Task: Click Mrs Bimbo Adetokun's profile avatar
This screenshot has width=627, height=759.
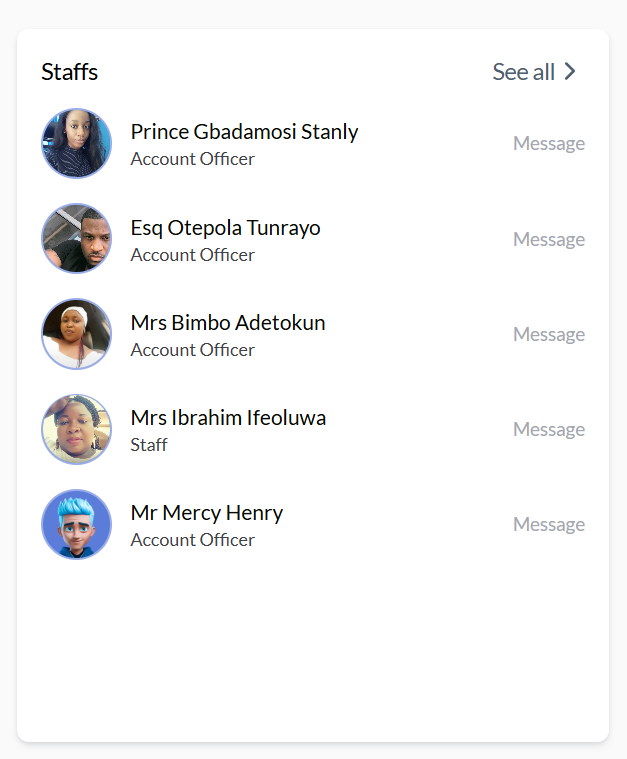Action: [x=76, y=334]
